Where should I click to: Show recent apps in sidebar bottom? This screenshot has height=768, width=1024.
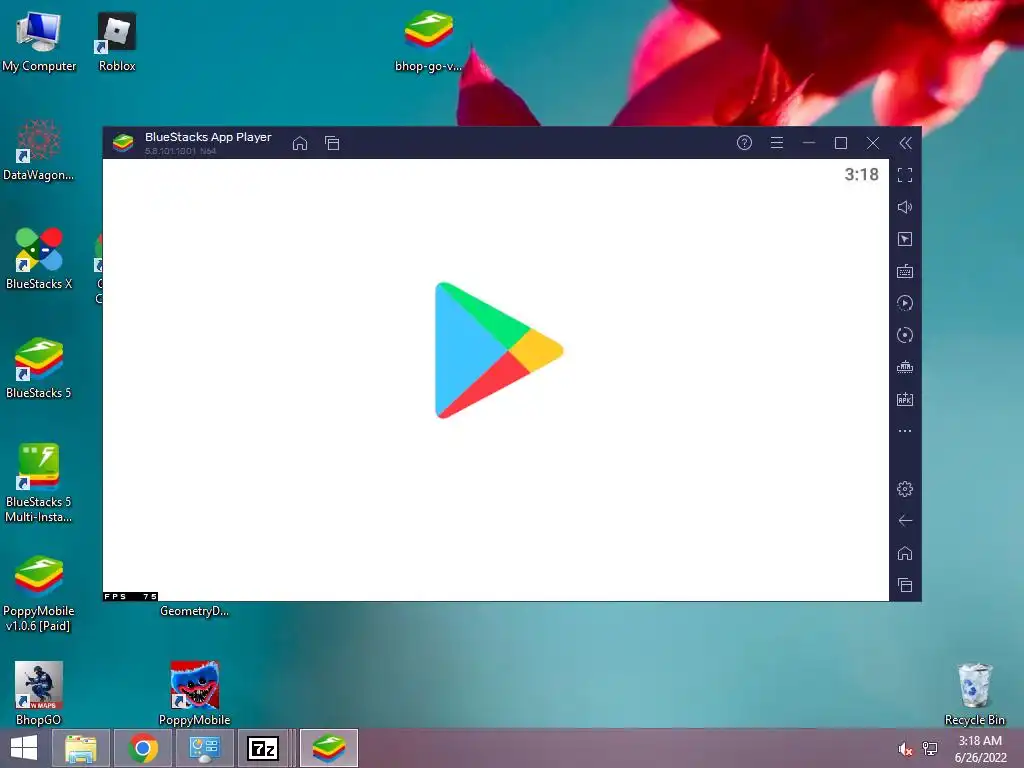pyautogui.click(x=904, y=585)
